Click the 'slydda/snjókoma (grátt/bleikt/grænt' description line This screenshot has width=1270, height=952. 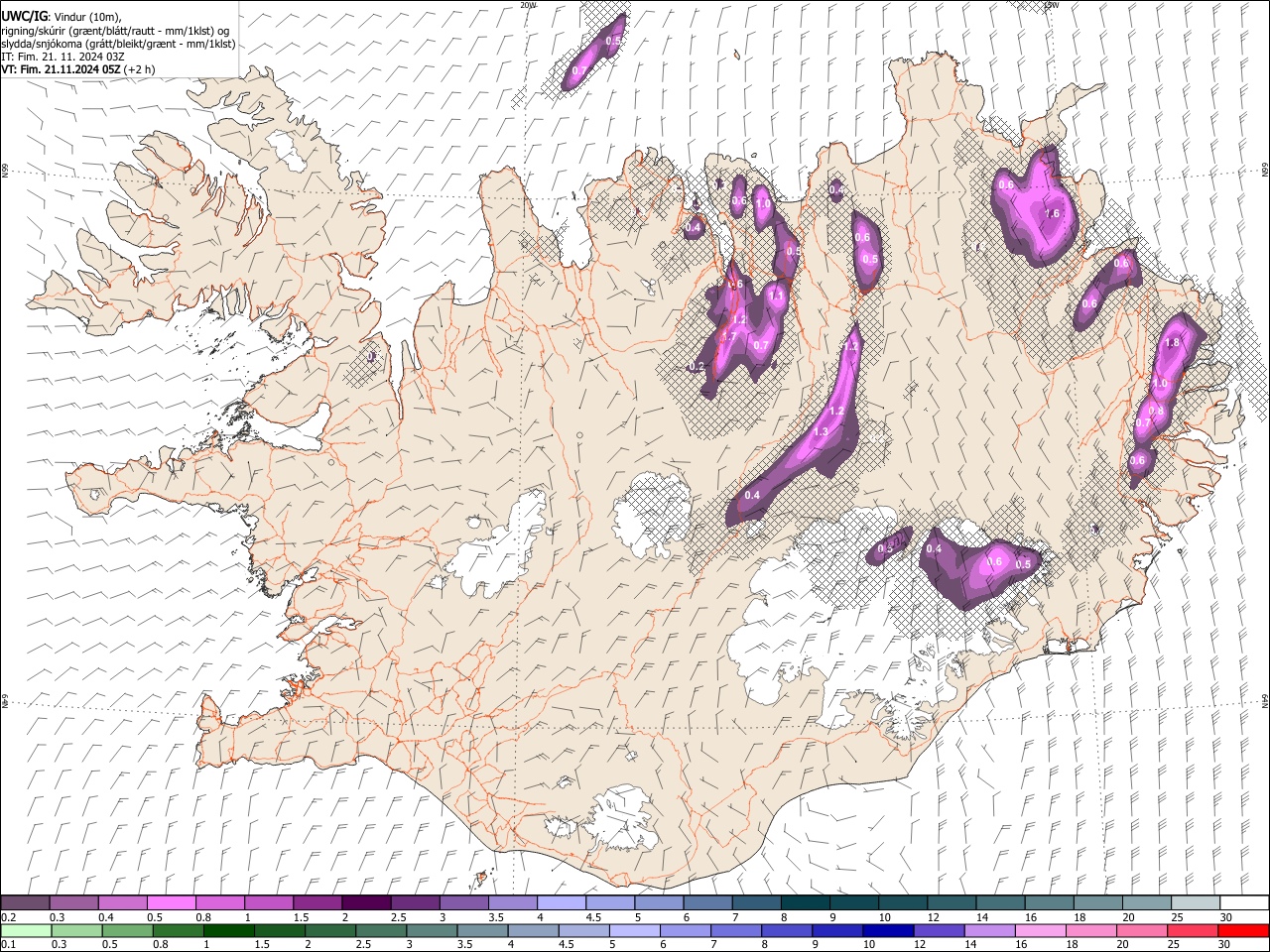[118, 44]
